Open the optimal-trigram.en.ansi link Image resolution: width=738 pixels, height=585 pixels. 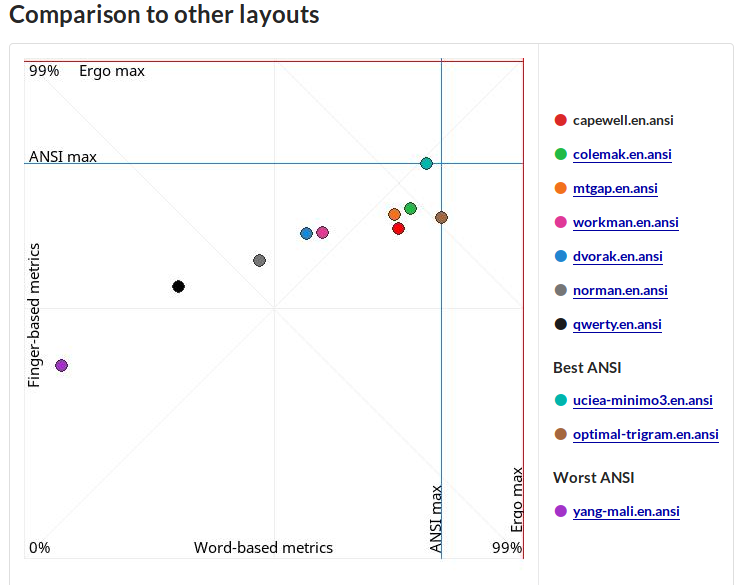[x=645, y=434]
